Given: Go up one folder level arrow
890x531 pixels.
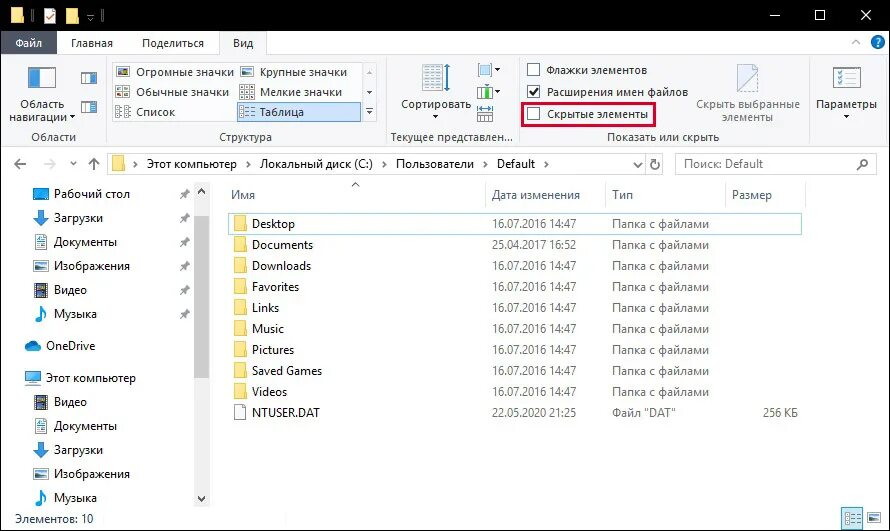Looking at the screenshot, I should click(x=94, y=164).
